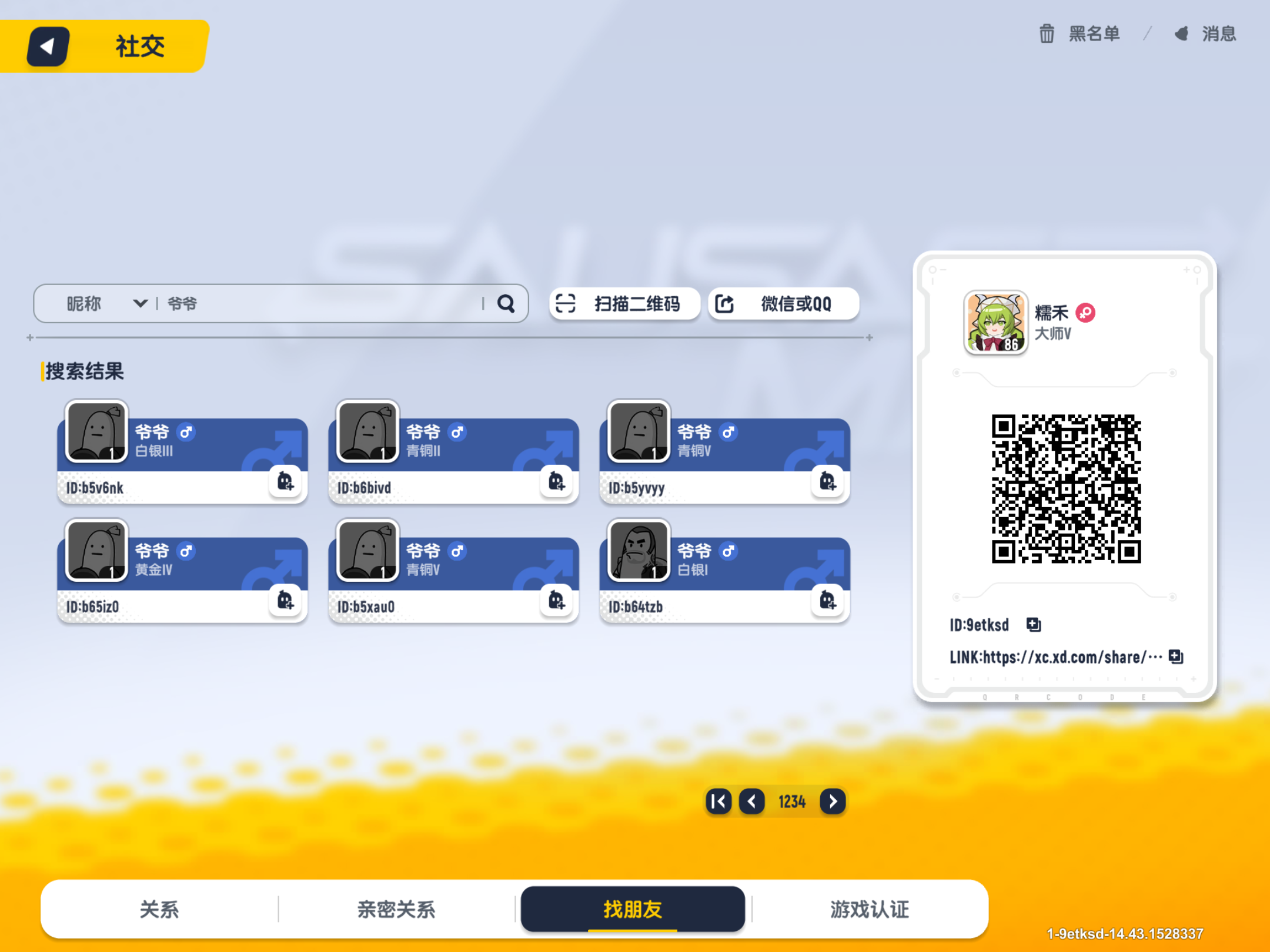Image resolution: width=1270 pixels, height=952 pixels.
Task: Click the LINK xc.xd.com share text
Action: click(x=1056, y=657)
